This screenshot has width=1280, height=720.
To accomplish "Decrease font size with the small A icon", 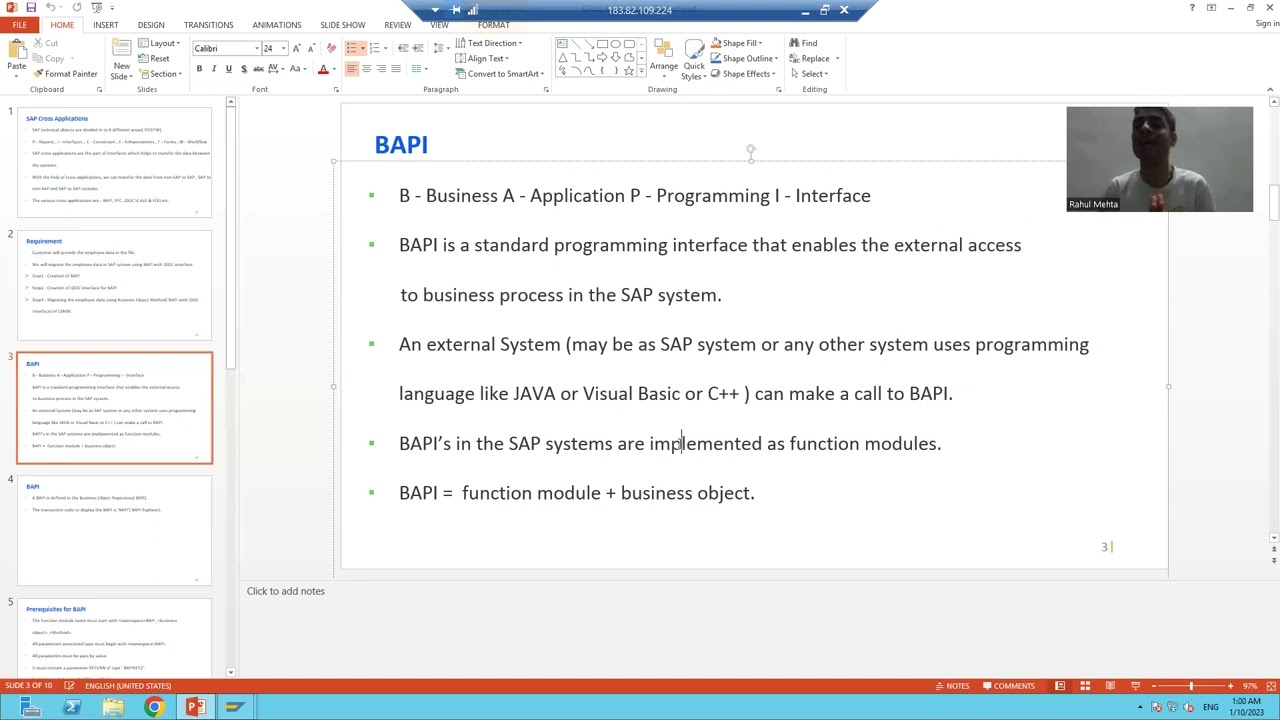I will pos(311,48).
